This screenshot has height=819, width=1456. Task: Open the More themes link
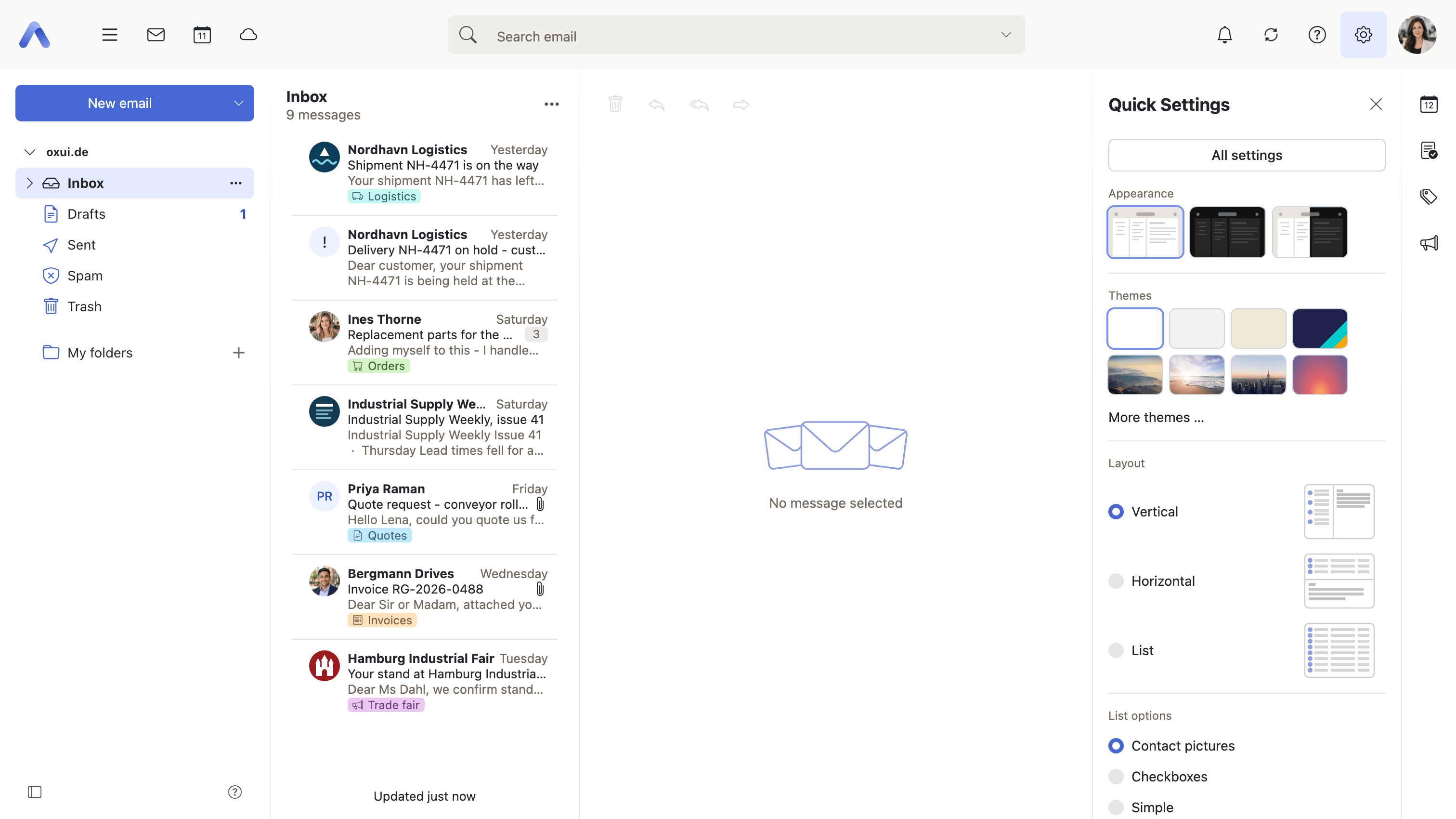pos(1156,417)
